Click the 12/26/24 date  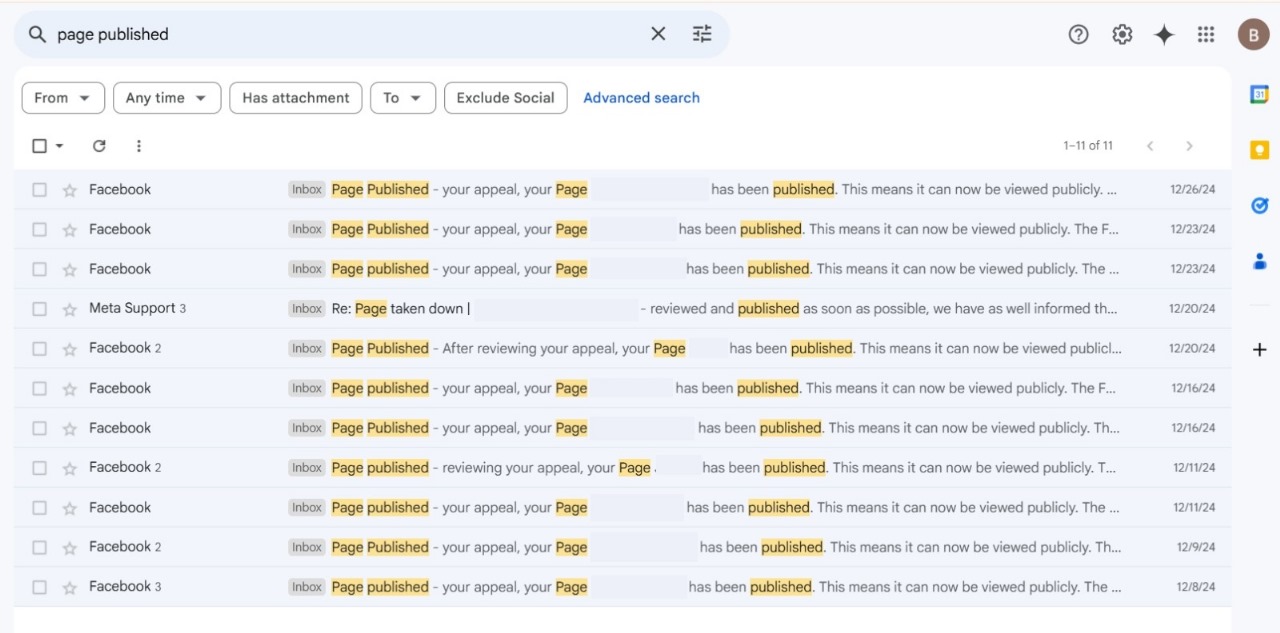1192,190
